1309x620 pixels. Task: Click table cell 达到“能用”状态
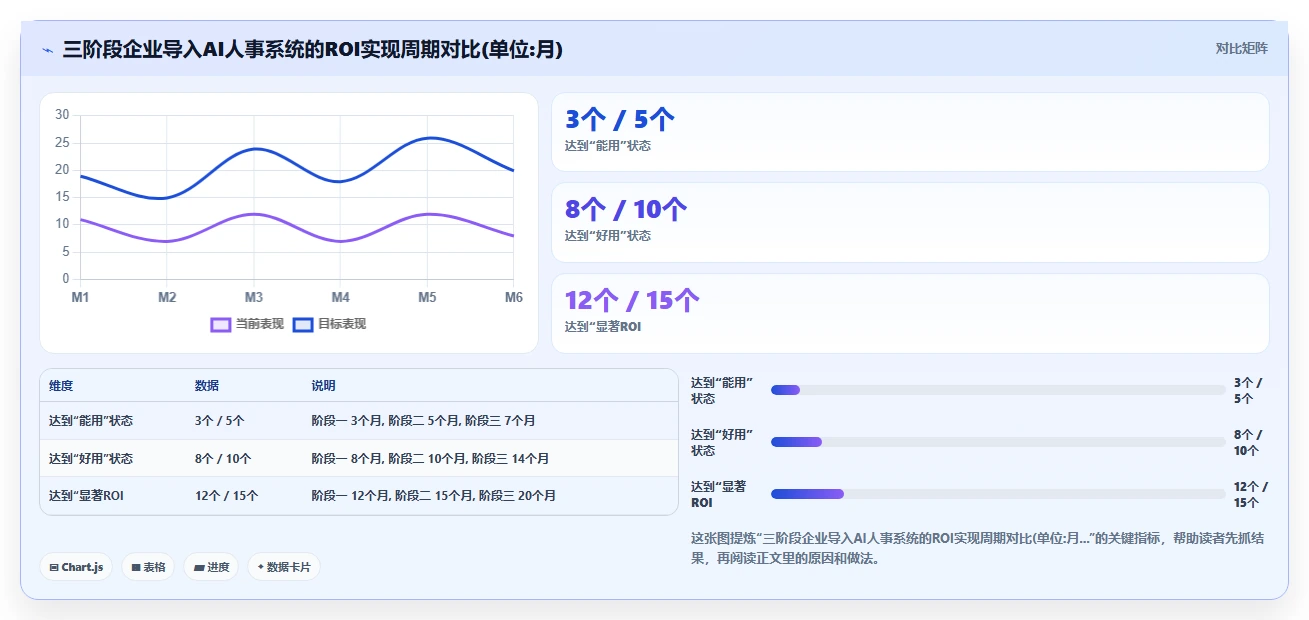91,421
